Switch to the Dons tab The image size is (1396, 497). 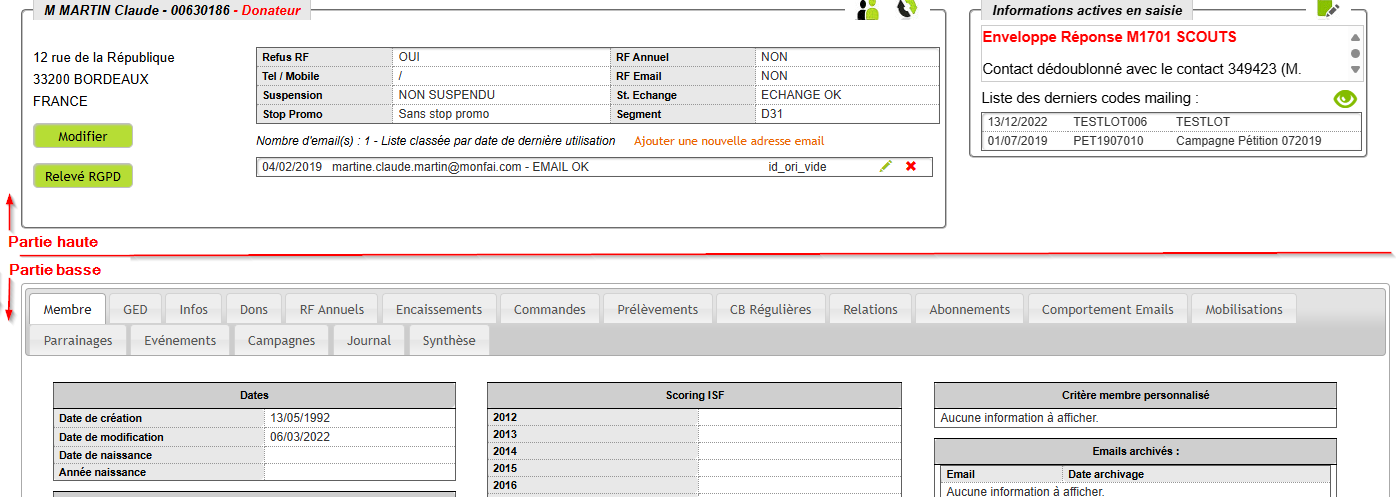coord(254,310)
